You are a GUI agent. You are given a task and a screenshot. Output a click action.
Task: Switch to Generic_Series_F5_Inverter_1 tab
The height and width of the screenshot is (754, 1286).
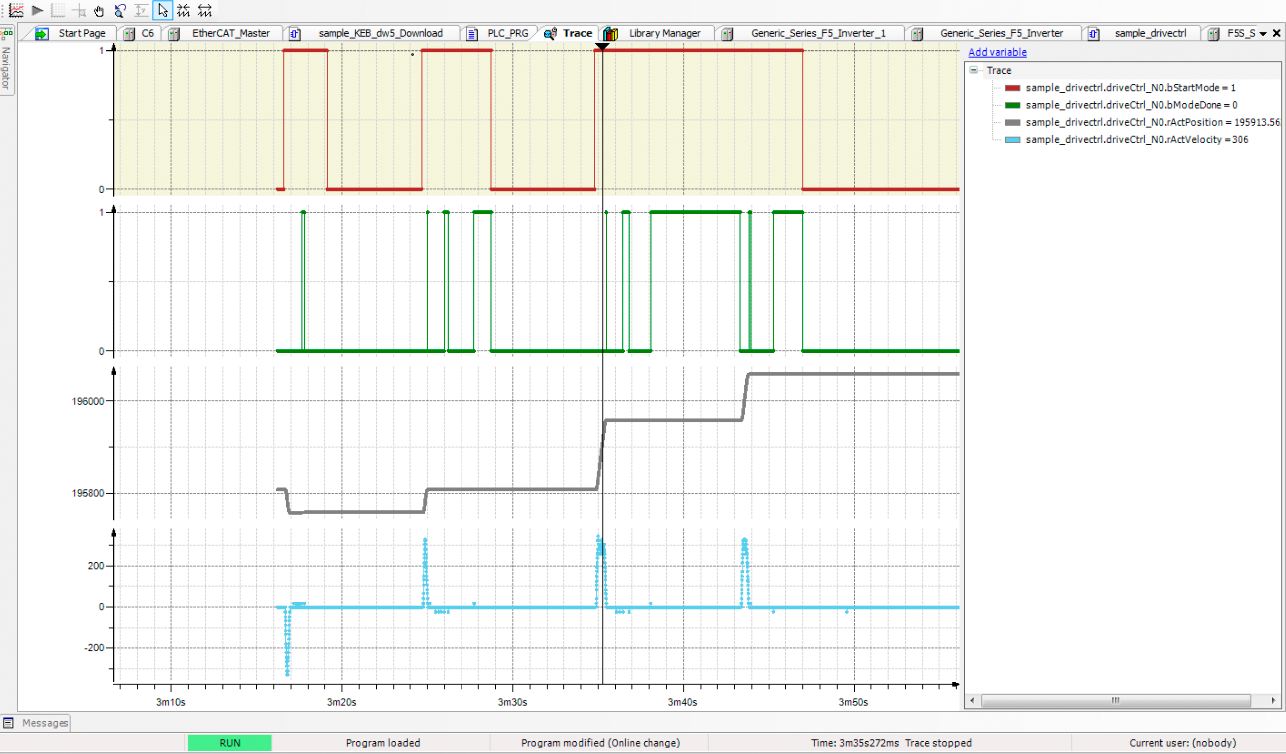click(818, 33)
